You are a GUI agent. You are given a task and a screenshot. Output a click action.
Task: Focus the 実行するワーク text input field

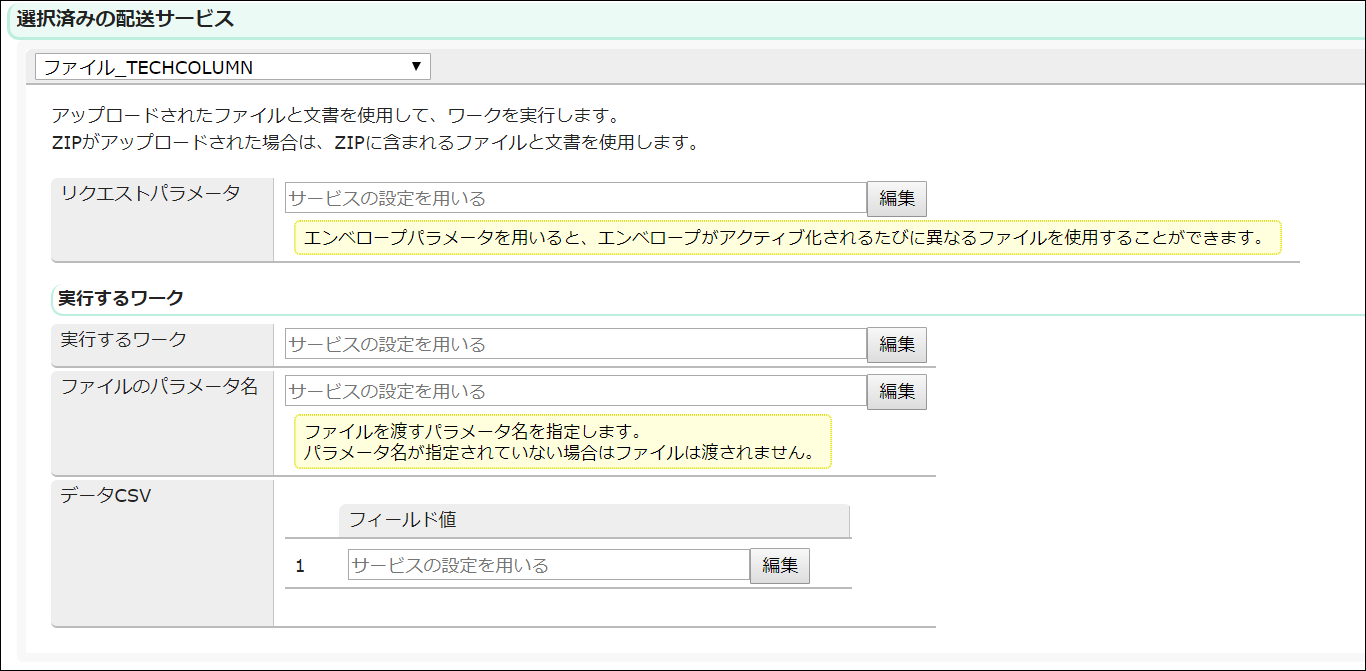(x=575, y=344)
